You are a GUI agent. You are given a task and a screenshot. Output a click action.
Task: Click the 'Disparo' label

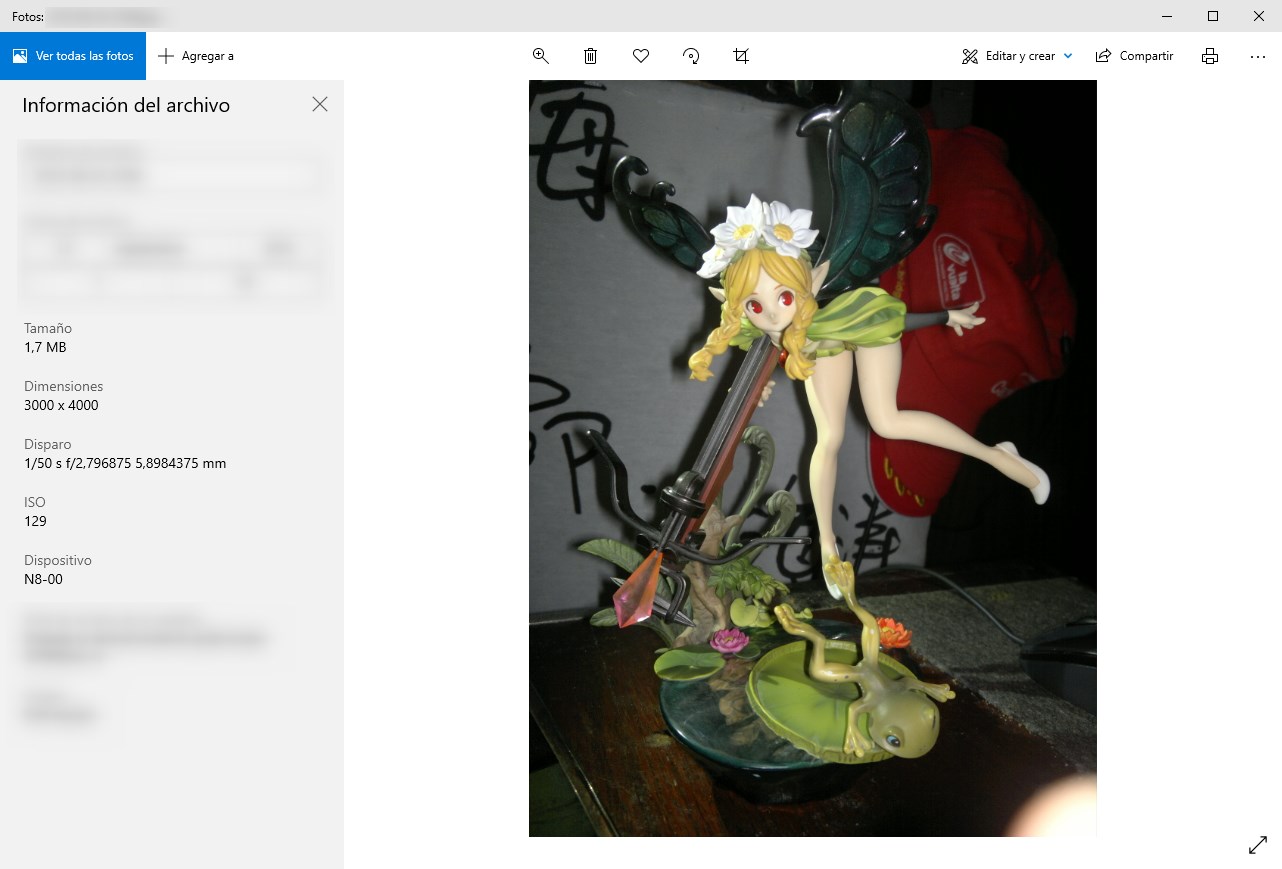[x=47, y=444]
